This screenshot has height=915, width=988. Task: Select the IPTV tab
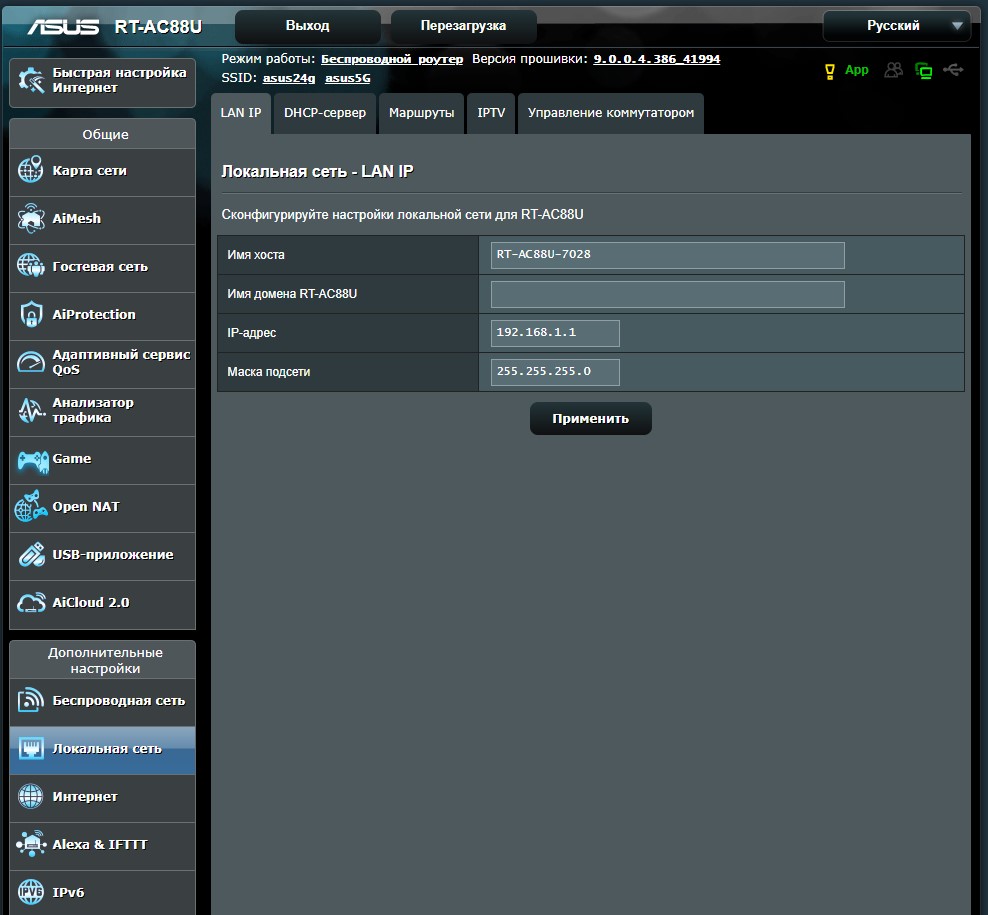[491, 113]
